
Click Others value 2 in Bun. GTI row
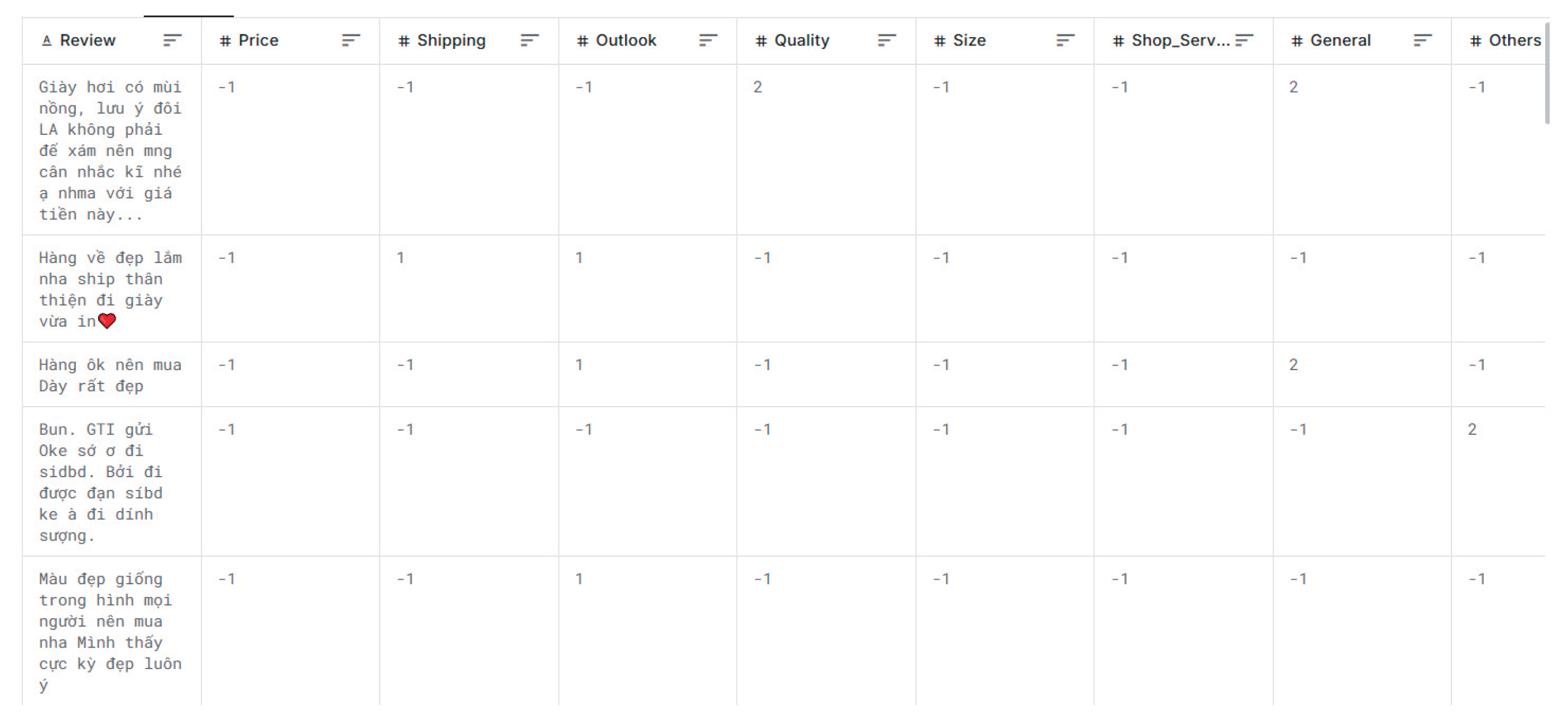coord(1472,430)
